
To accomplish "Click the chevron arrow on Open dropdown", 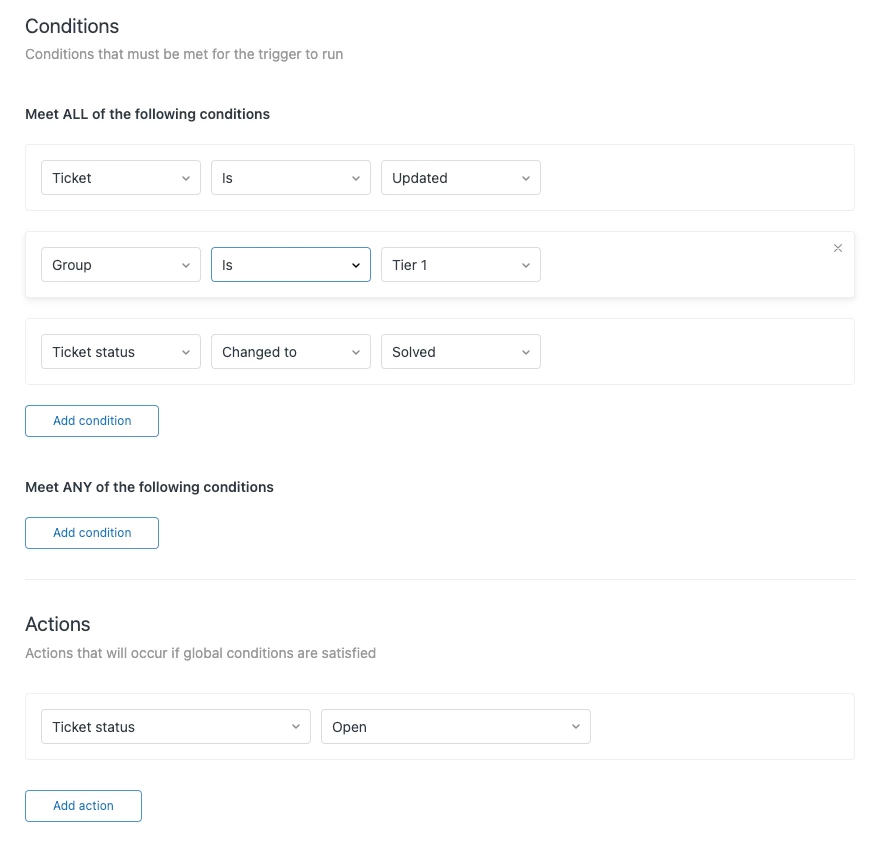I will (576, 727).
